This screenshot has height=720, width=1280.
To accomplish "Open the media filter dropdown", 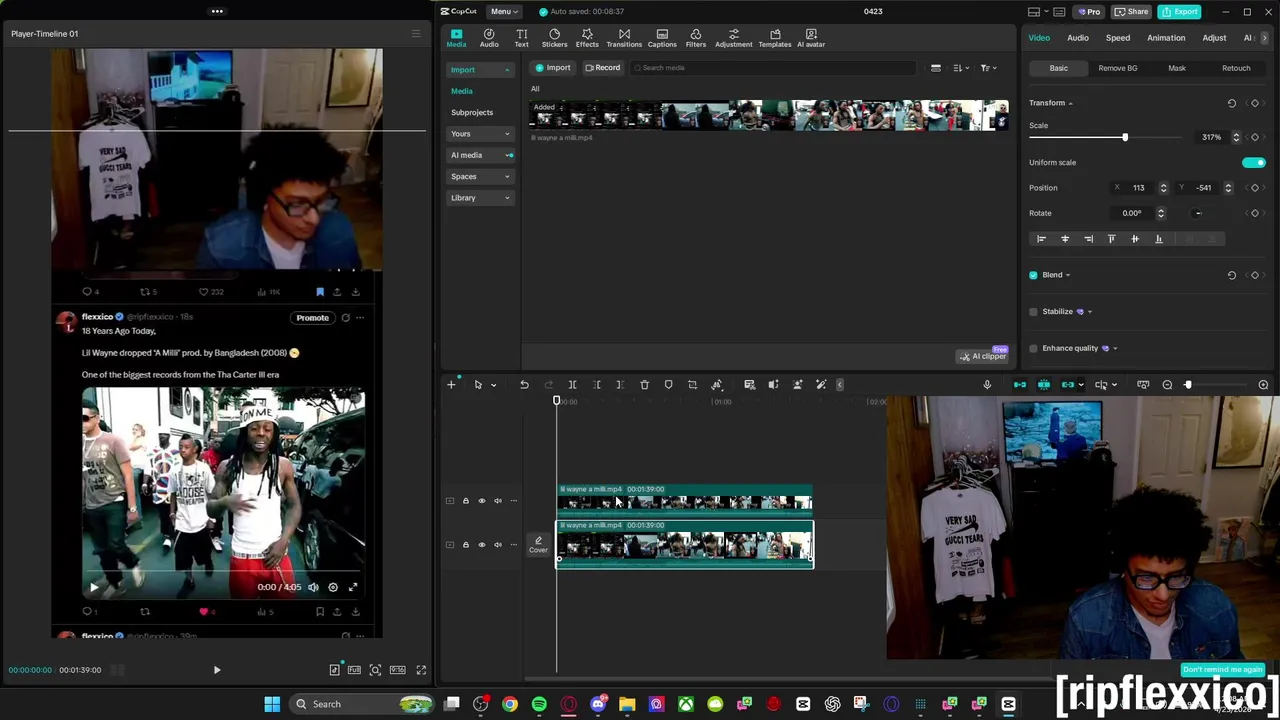I will click(988, 68).
